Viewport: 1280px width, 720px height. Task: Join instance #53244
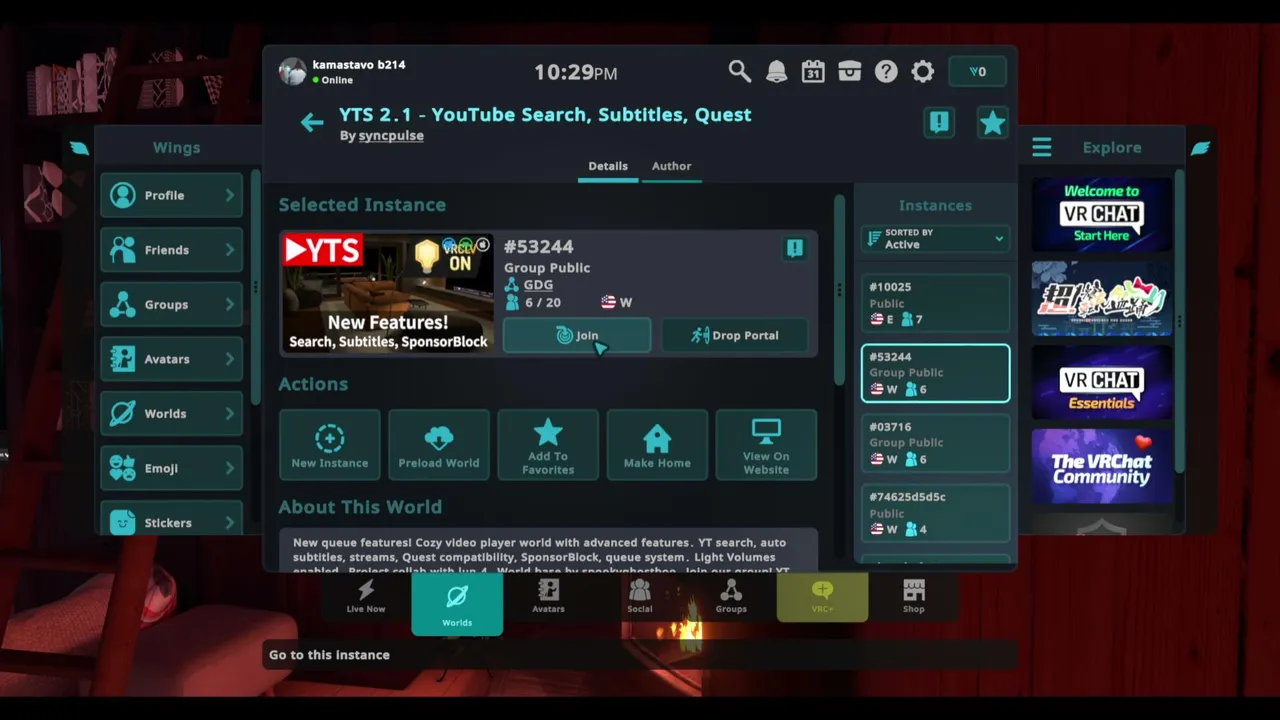click(x=577, y=335)
